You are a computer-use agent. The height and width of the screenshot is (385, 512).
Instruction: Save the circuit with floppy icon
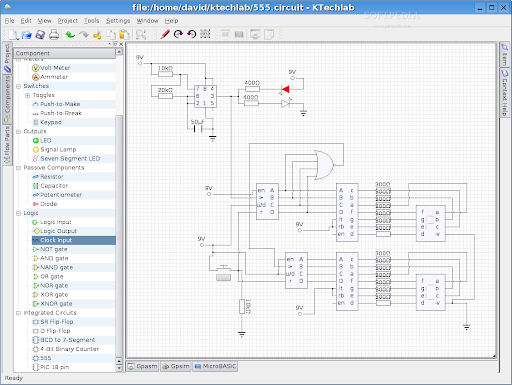pos(40,34)
